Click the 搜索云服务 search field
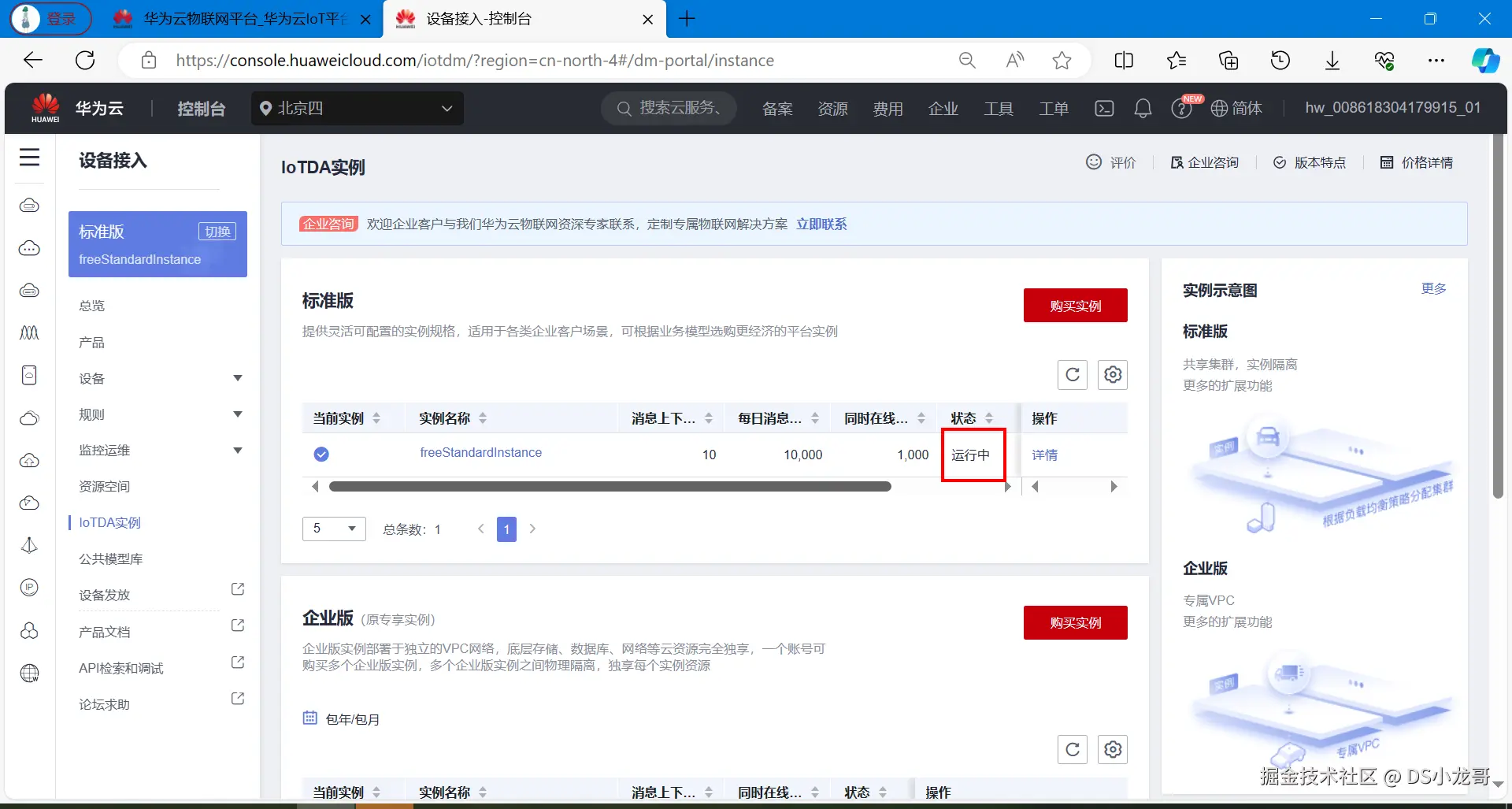1512x809 pixels. tap(669, 108)
